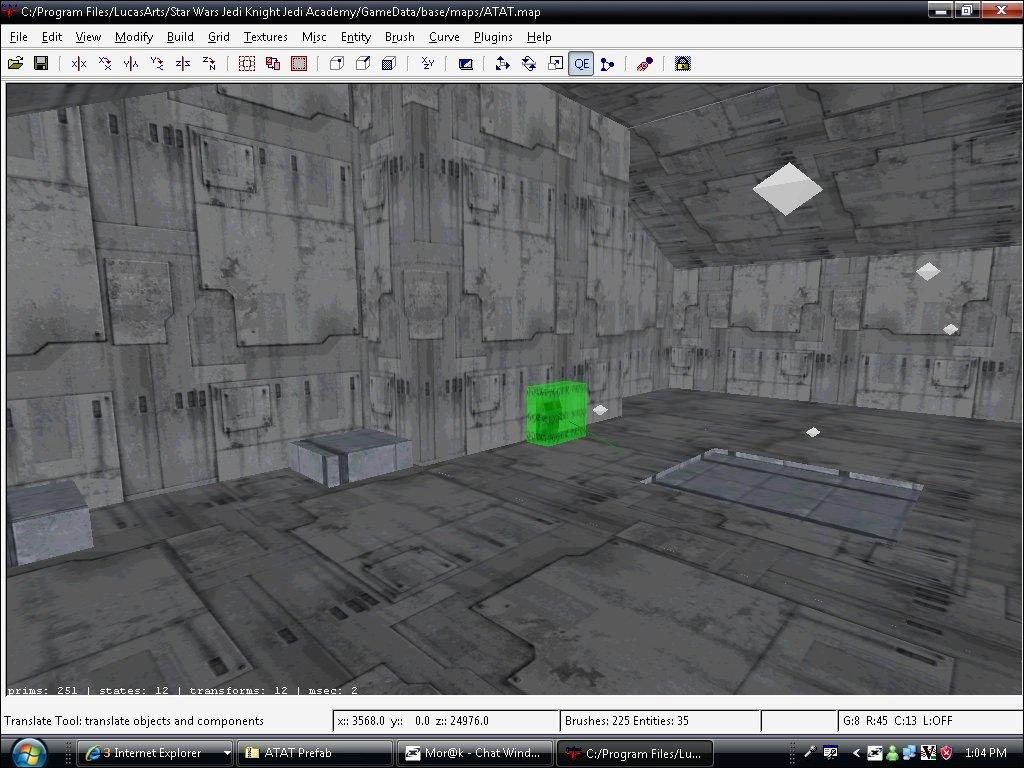Click the Hollow brush icon
Viewport: 1024px width, 768px height.
(299, 64)
